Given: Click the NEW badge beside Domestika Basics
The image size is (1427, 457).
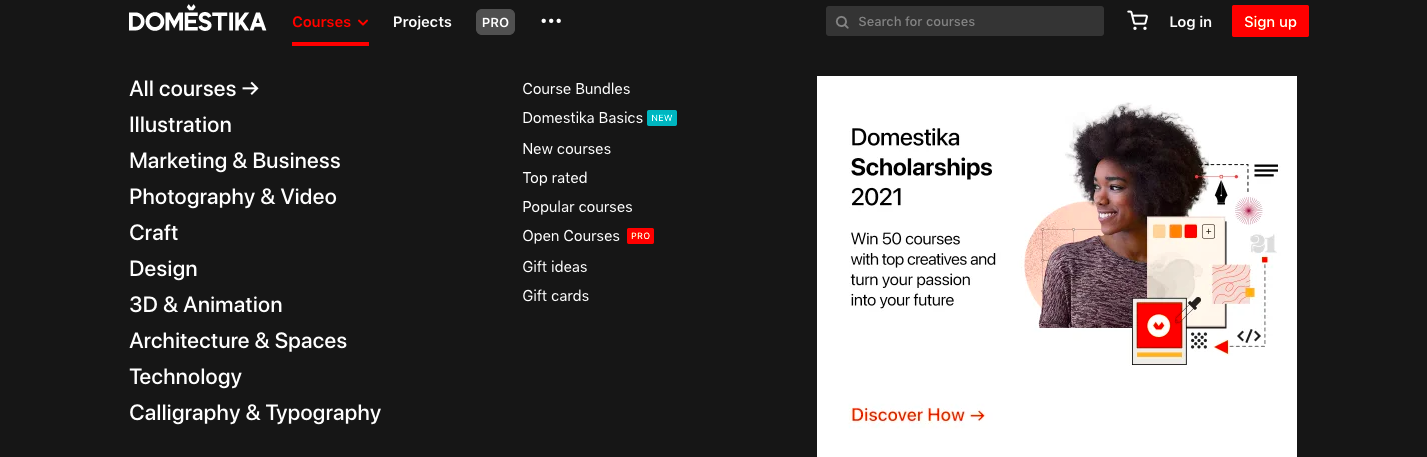Looking at the screenshot, I should tap(662, 118).
